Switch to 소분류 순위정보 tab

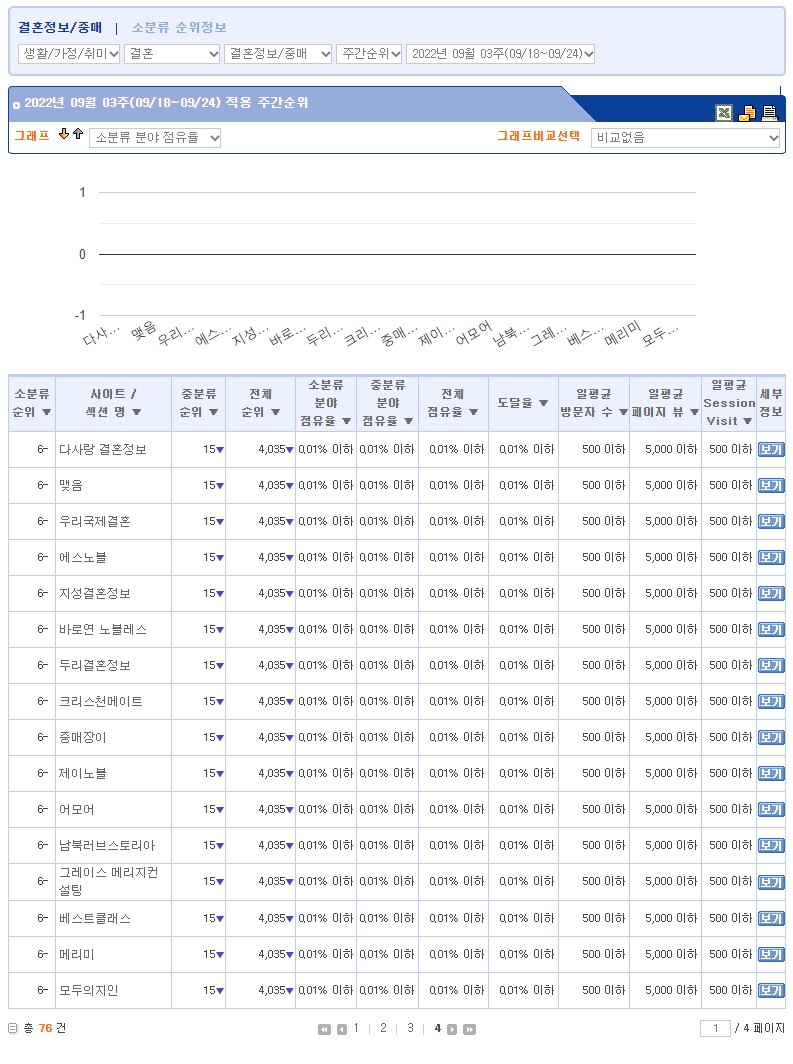point(179,27)
